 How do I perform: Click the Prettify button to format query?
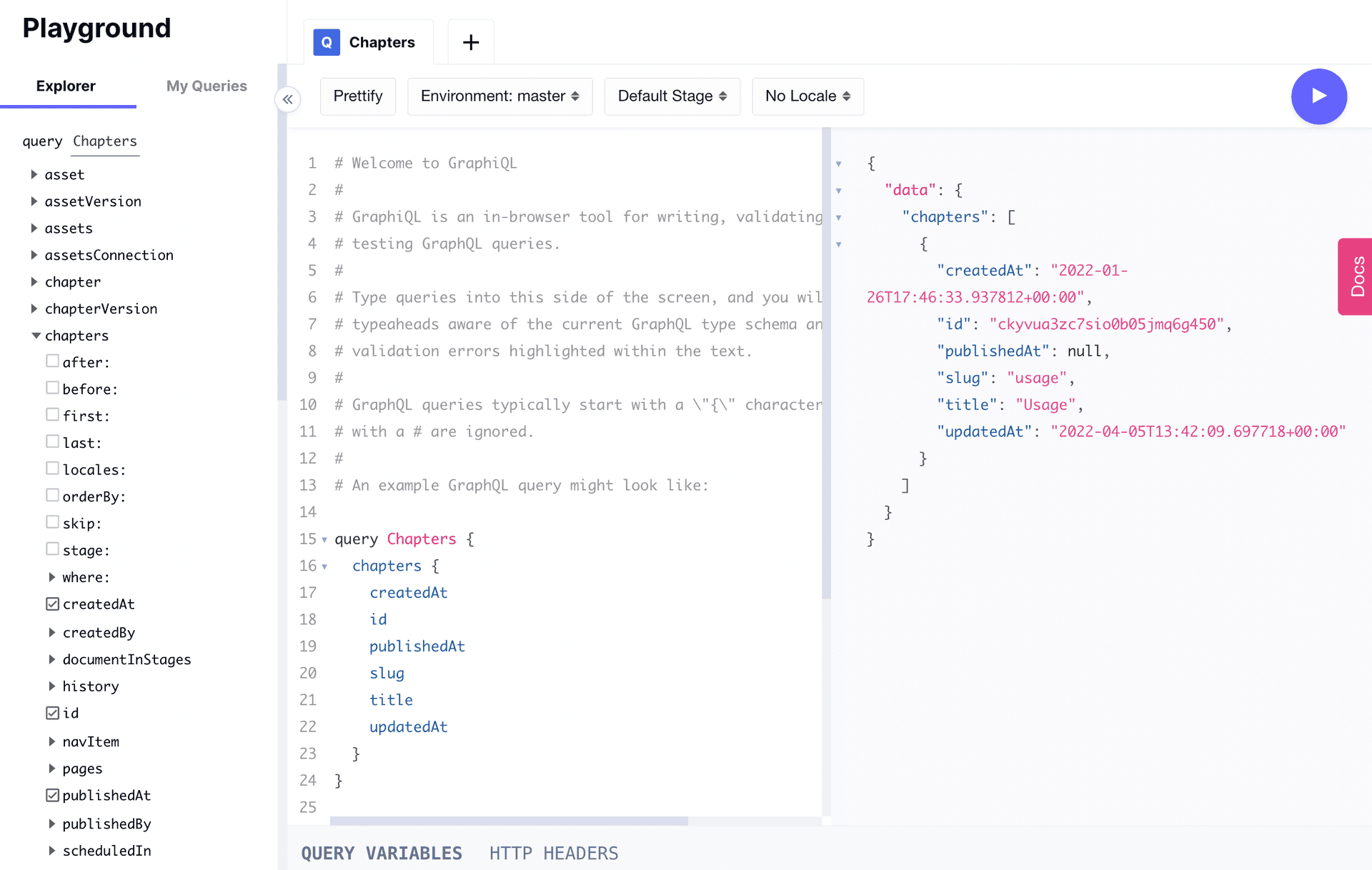click(x=358, y=96)
